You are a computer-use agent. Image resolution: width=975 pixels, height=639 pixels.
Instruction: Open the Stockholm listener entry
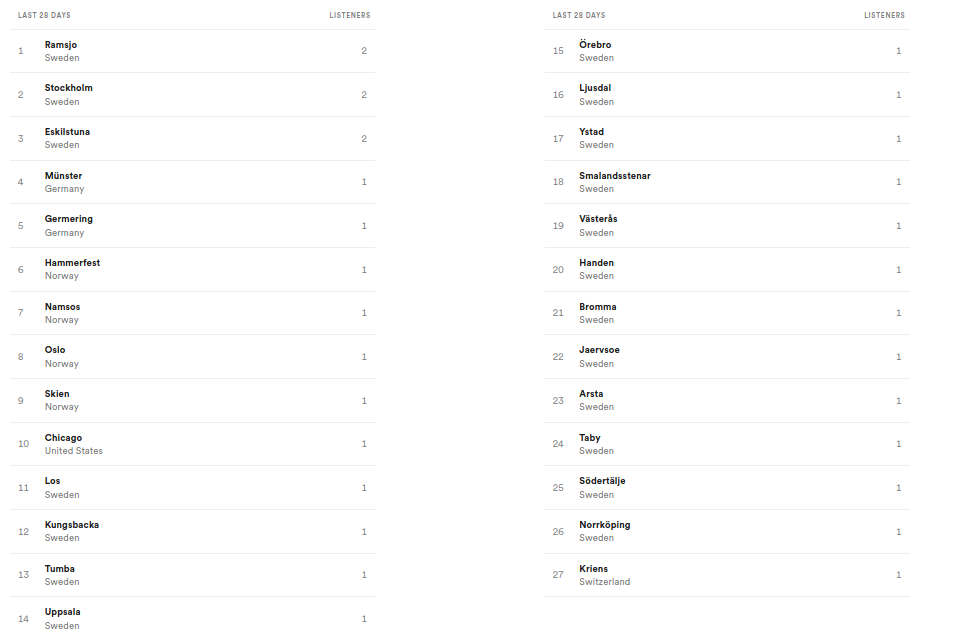192,94
